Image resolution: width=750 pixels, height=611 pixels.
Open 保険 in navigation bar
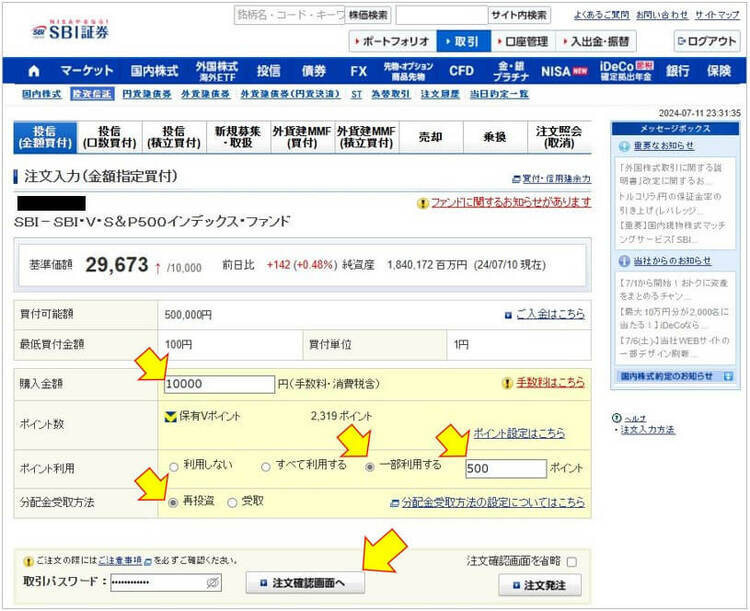[x=719, y=71]
